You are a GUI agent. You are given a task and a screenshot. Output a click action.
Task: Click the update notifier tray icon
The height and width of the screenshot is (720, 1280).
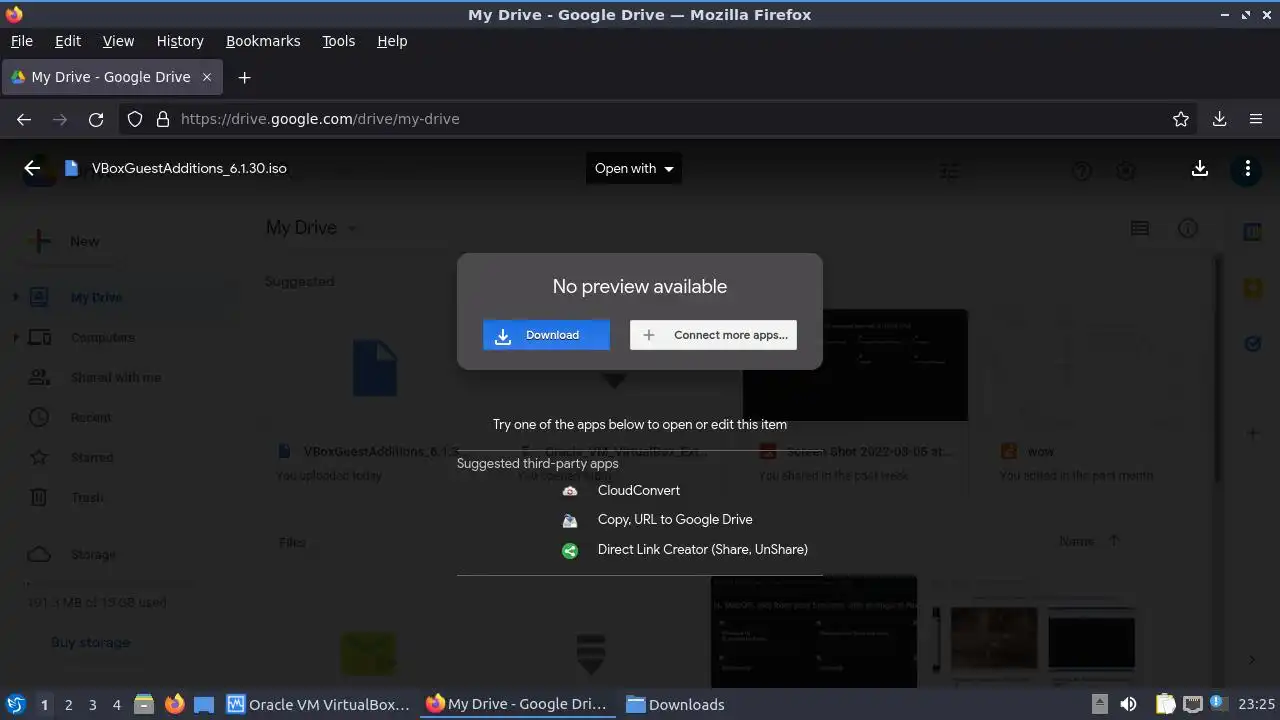pyautogui.click(x=1218, y=703)
